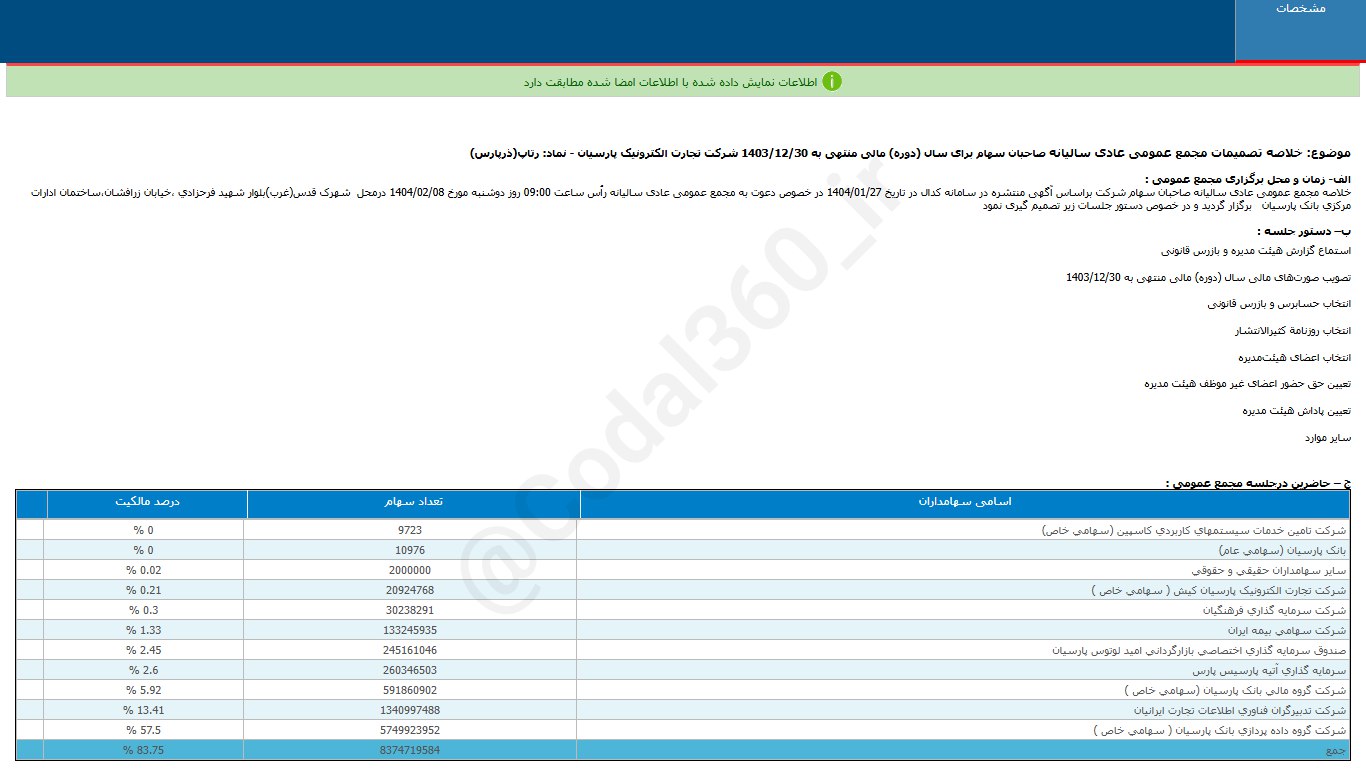This screenshot has width=1366, height=768.
Task: Click the total shares 8374719584 cell
Action: (412, 750)
